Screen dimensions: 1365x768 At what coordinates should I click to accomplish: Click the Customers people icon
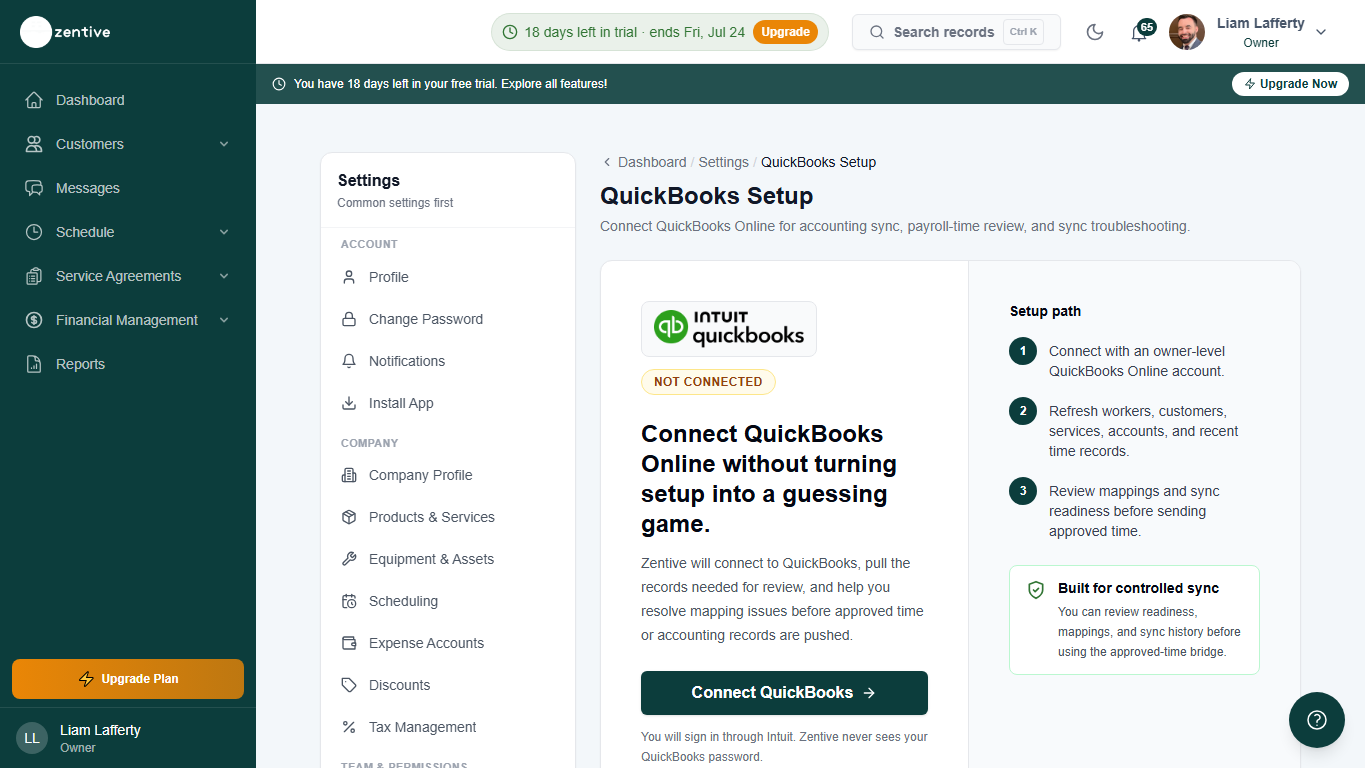click(34, 144)
